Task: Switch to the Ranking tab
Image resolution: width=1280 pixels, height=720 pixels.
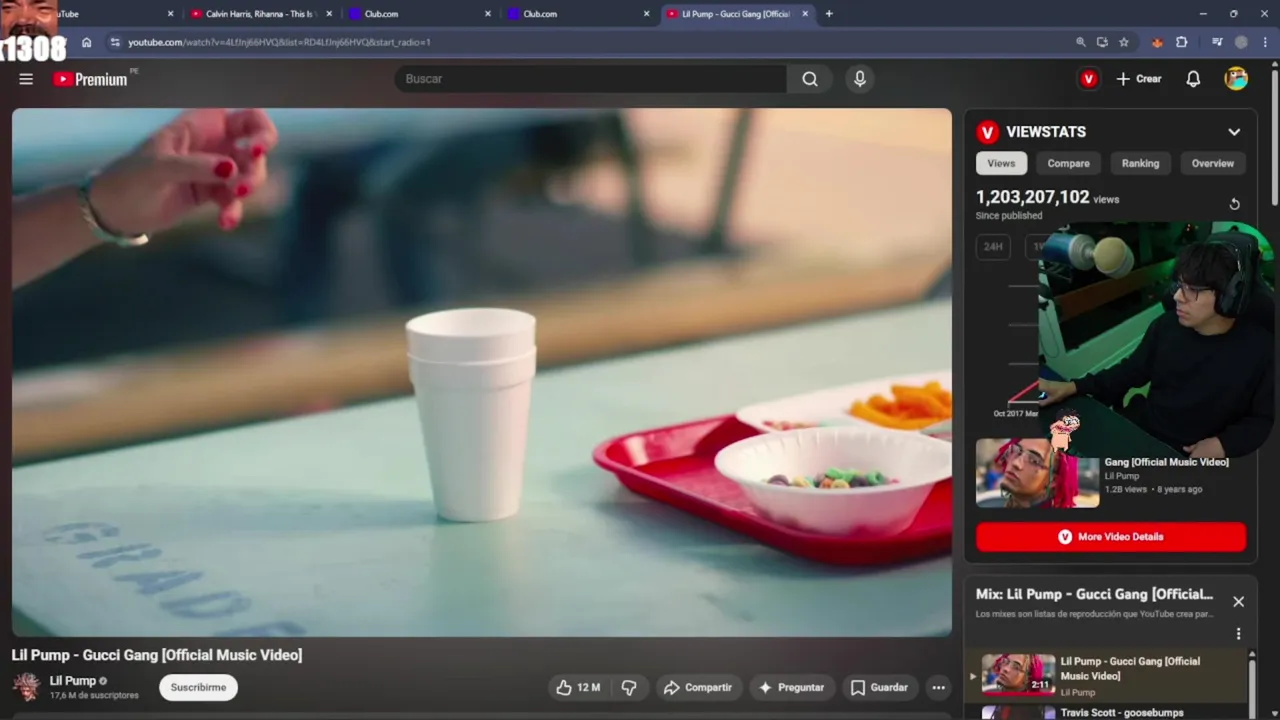Action: tap(1140, 163)
